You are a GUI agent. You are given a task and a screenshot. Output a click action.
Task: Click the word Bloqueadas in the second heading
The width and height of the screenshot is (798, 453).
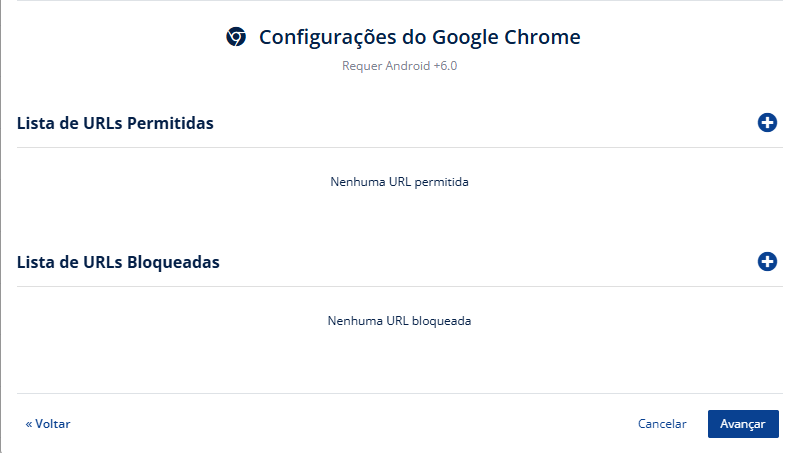tap(173, 262)
